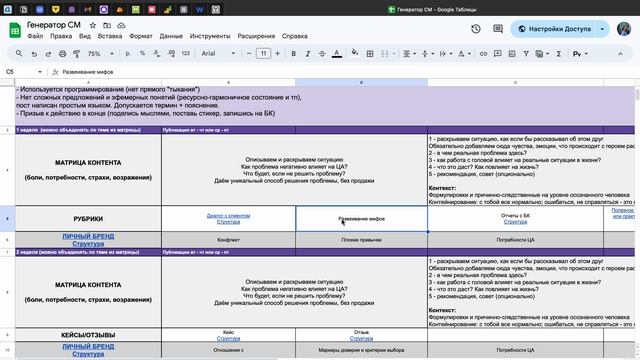Collapse the menus with the chevron
Viewport: 640px width, 360px height.
point(620,53)
